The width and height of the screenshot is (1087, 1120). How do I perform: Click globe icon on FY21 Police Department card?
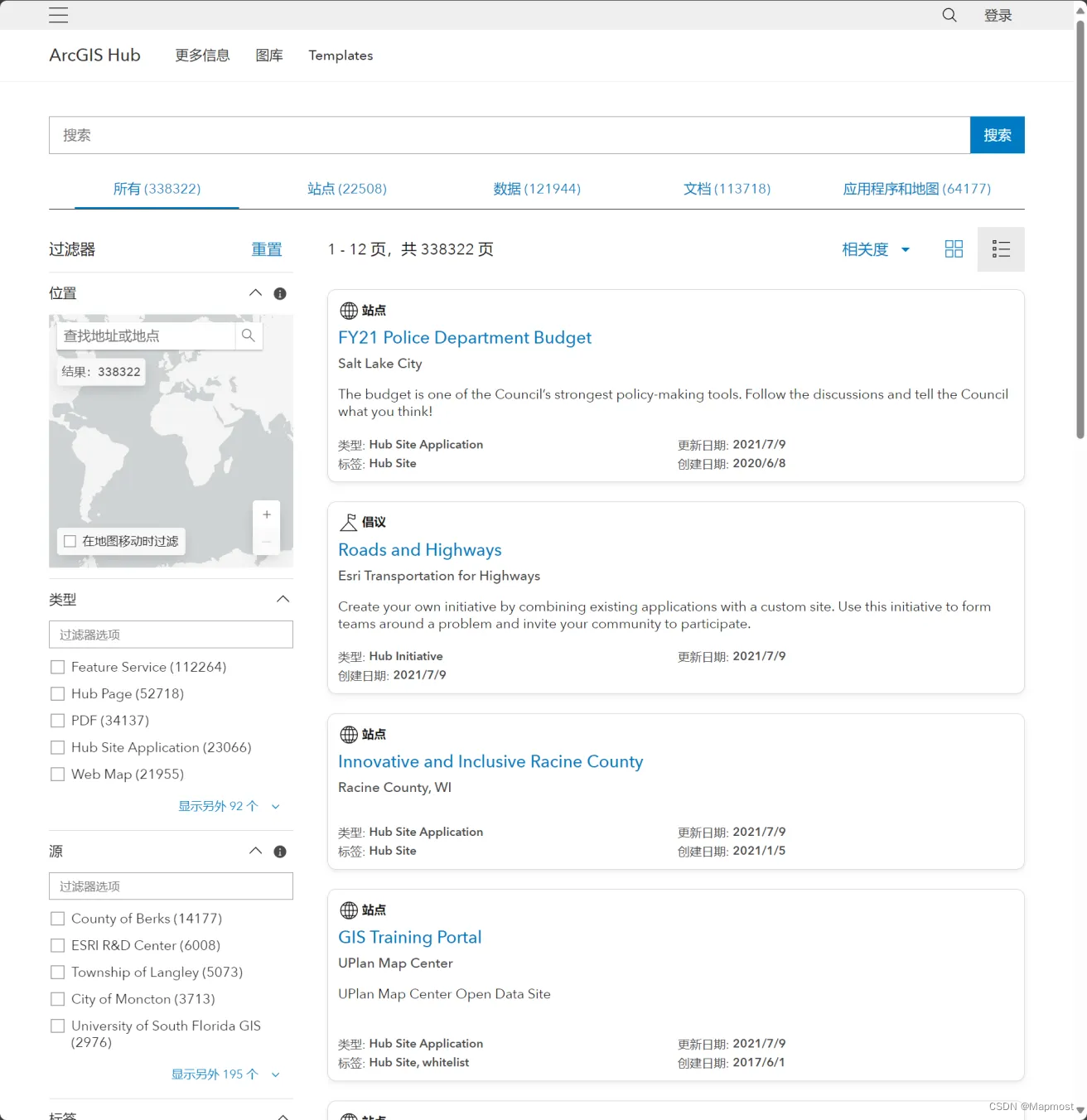[349, 311]
